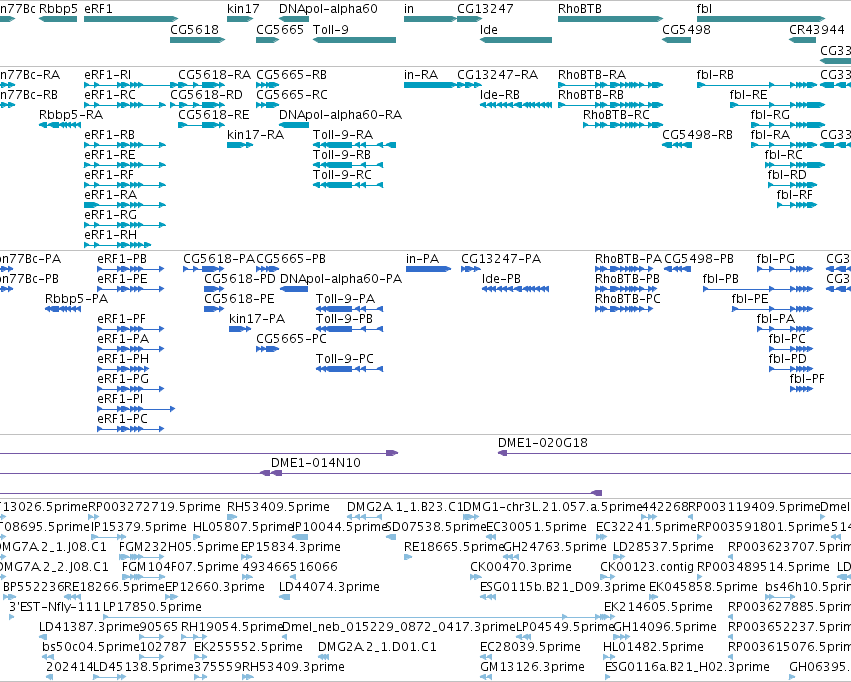Image resolution: width=851 pixels, height=682 pixels.
Task: Select the kin17-RA transcript
Action: coord(255,135)
